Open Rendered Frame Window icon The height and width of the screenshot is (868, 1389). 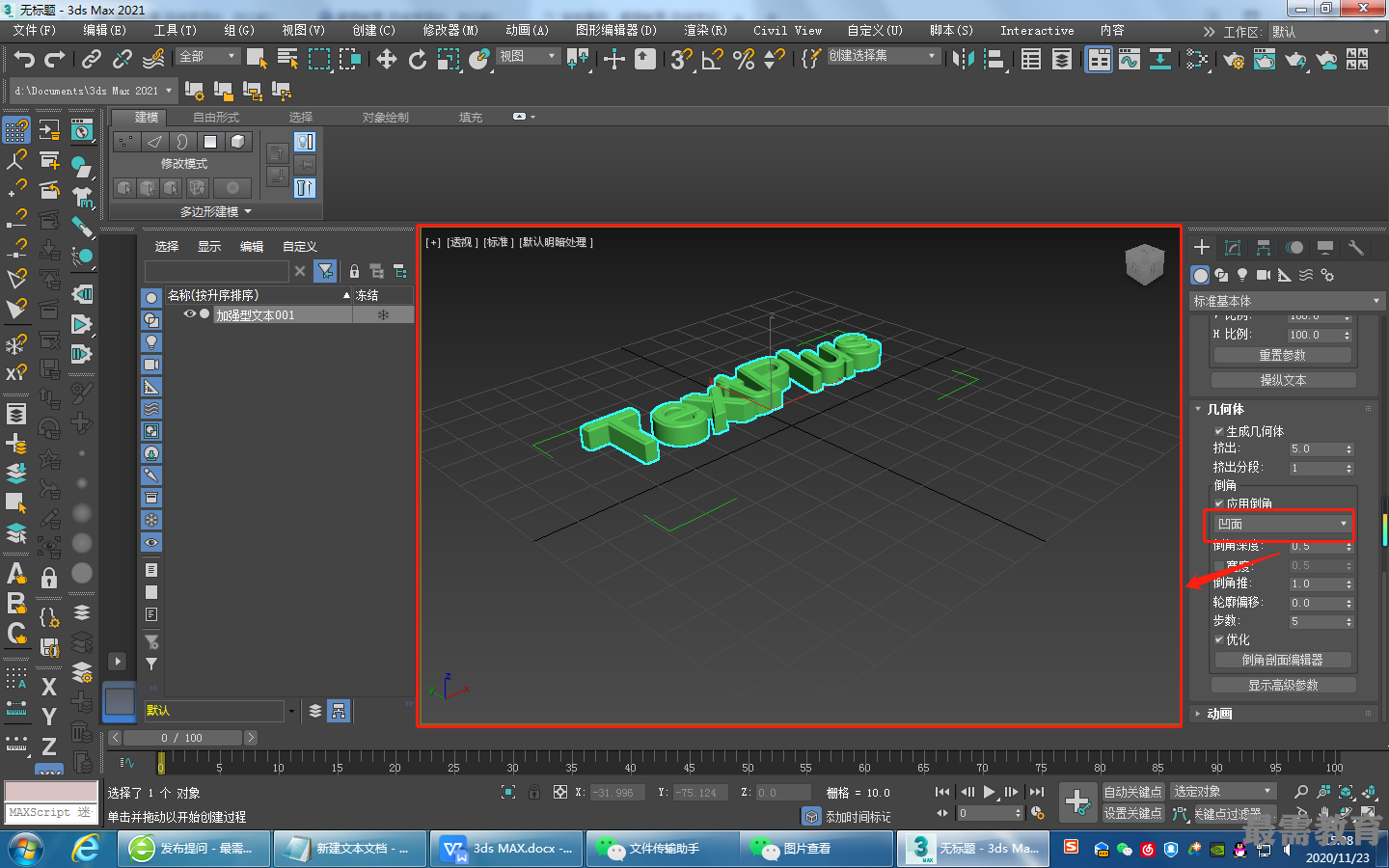click(1265, 60)
